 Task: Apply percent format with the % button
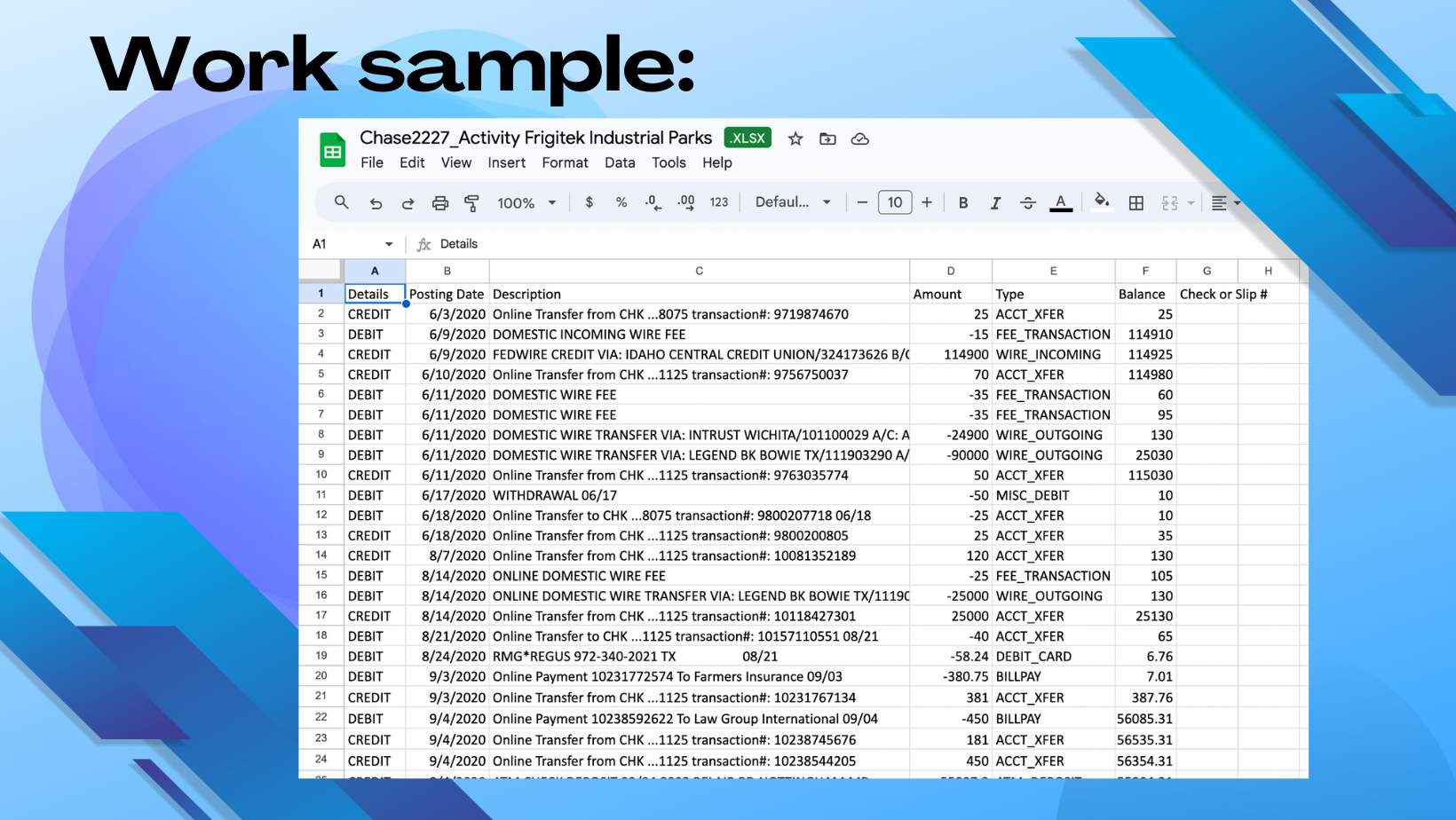pos(621,202)
